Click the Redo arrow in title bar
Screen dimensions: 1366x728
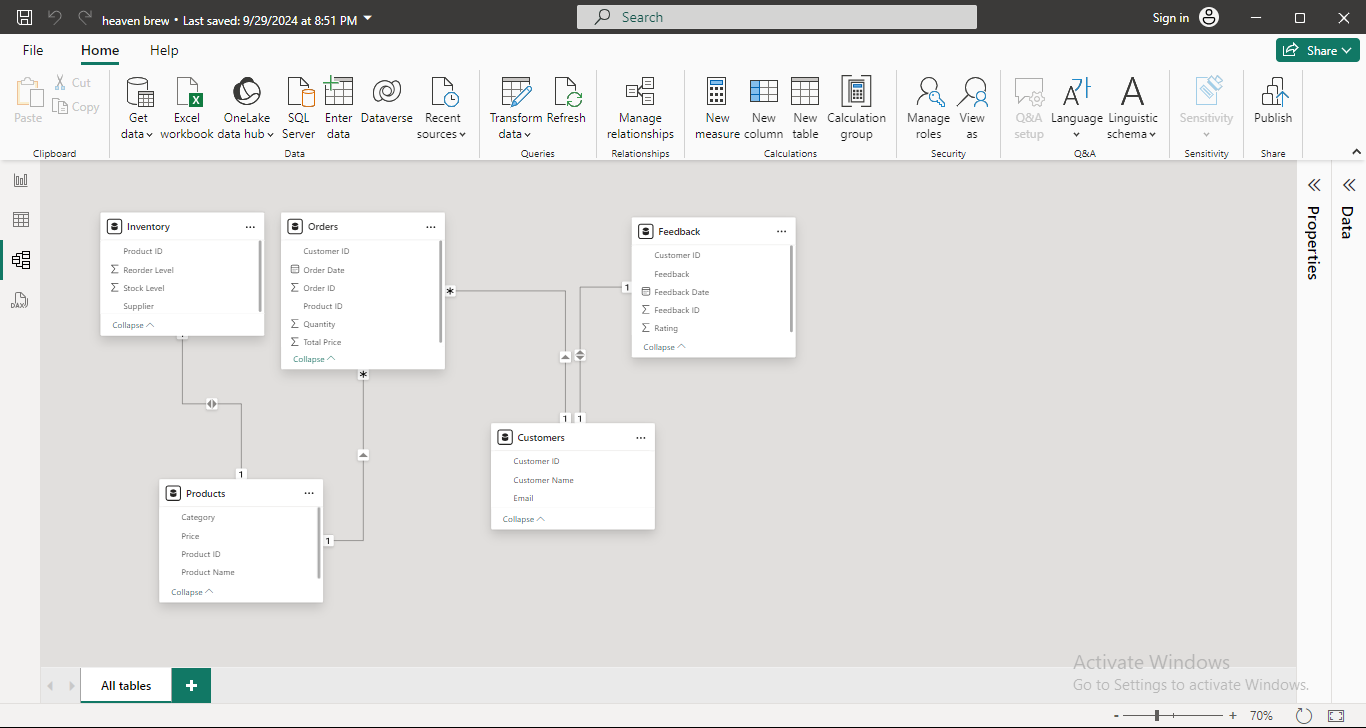[x=85, y=18]
